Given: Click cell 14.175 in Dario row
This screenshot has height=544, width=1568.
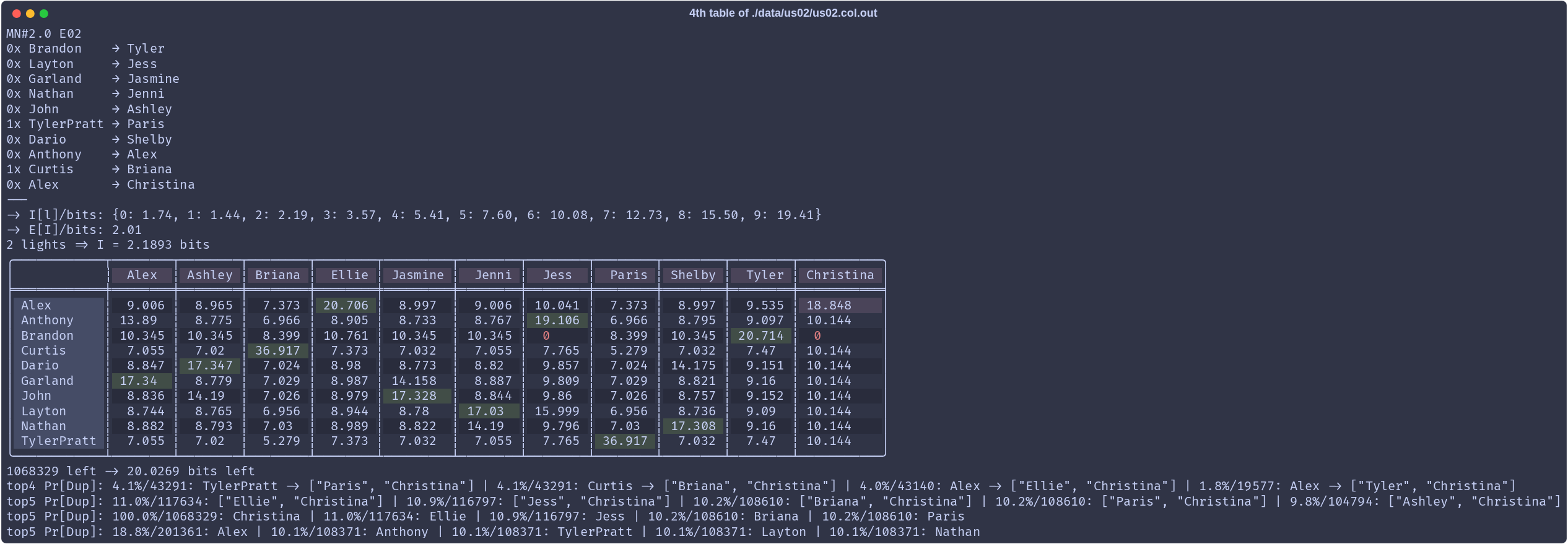Looking at the screenshot, I should pyautogui.click(x=693, y=365).
